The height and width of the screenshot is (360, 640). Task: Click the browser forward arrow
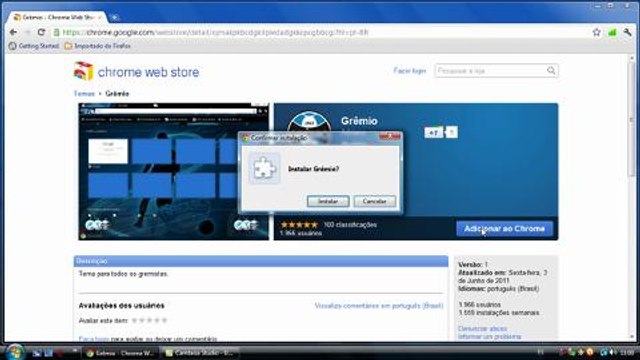[27, 32]
